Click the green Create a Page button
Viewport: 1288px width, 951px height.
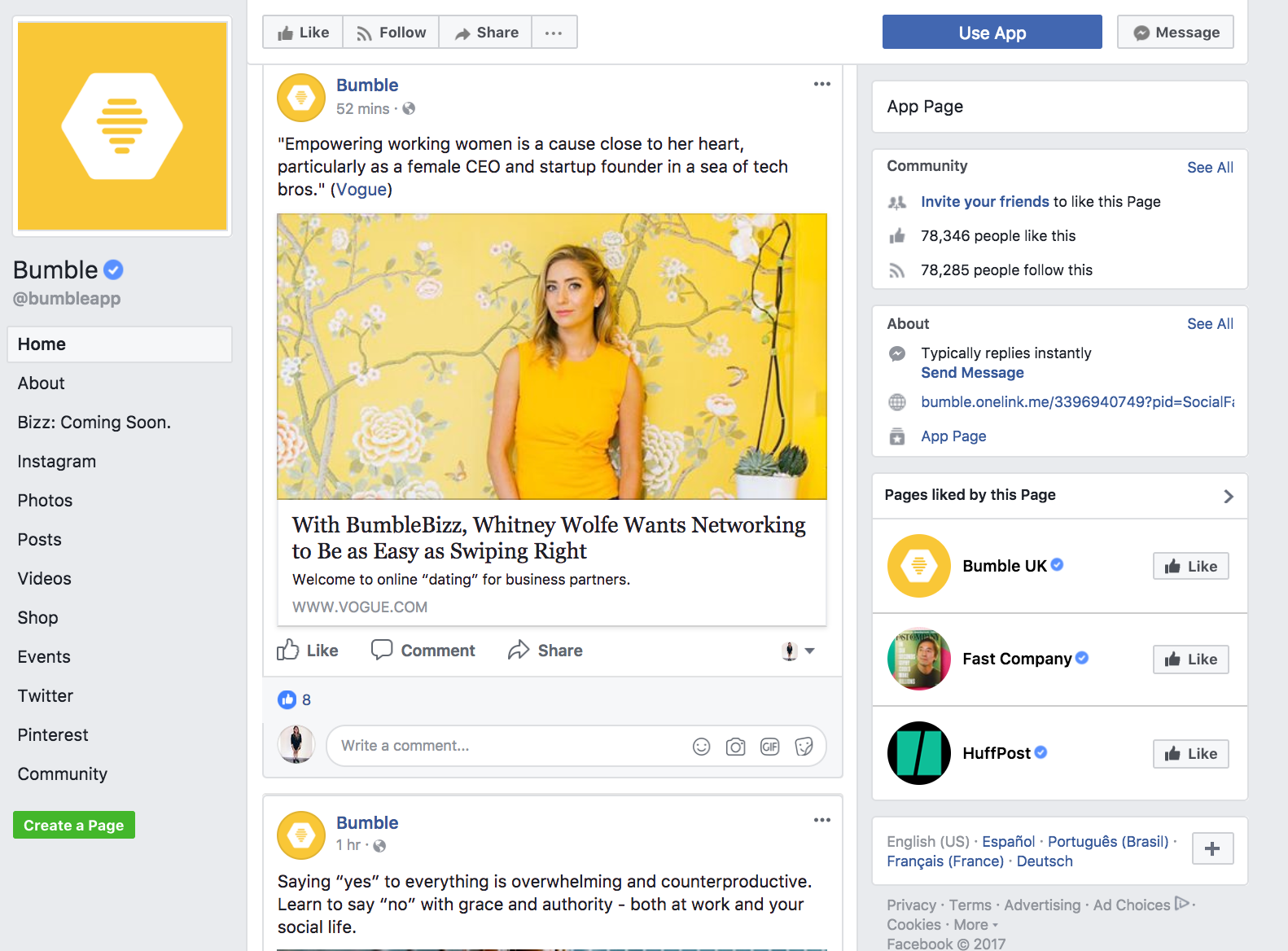tap(74, 825)
